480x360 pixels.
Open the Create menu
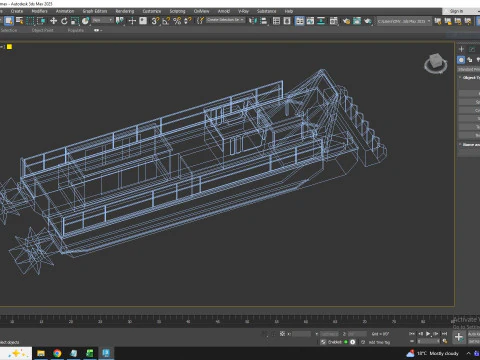[x=17, y=11]
